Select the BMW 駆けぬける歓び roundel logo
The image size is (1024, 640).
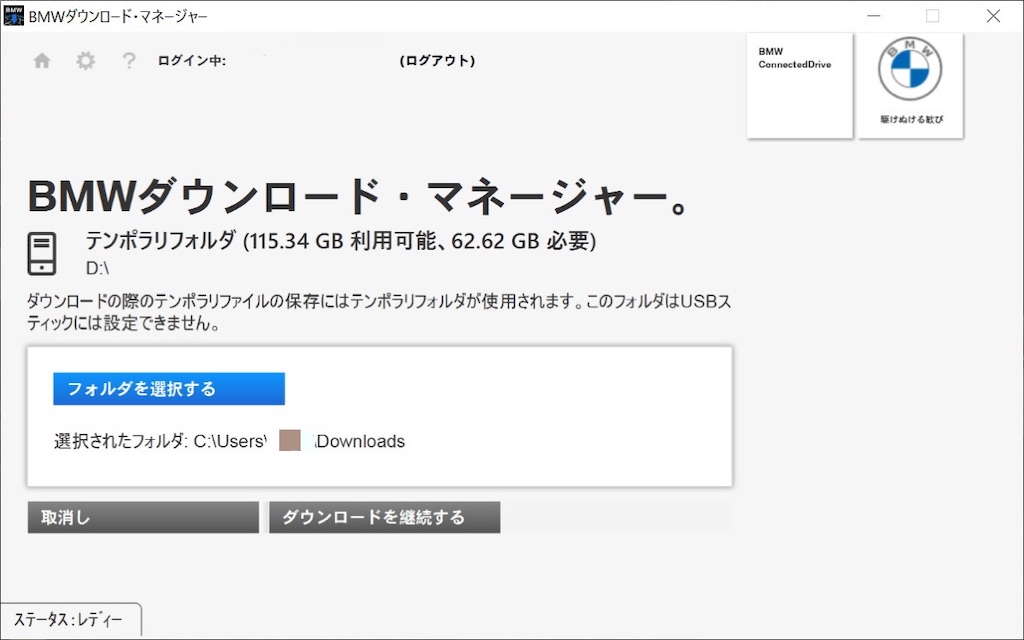coord(908,85)
